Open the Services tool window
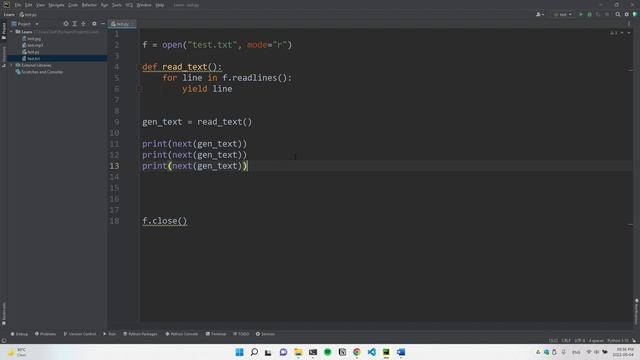The image size is (640, 360). 265,334
